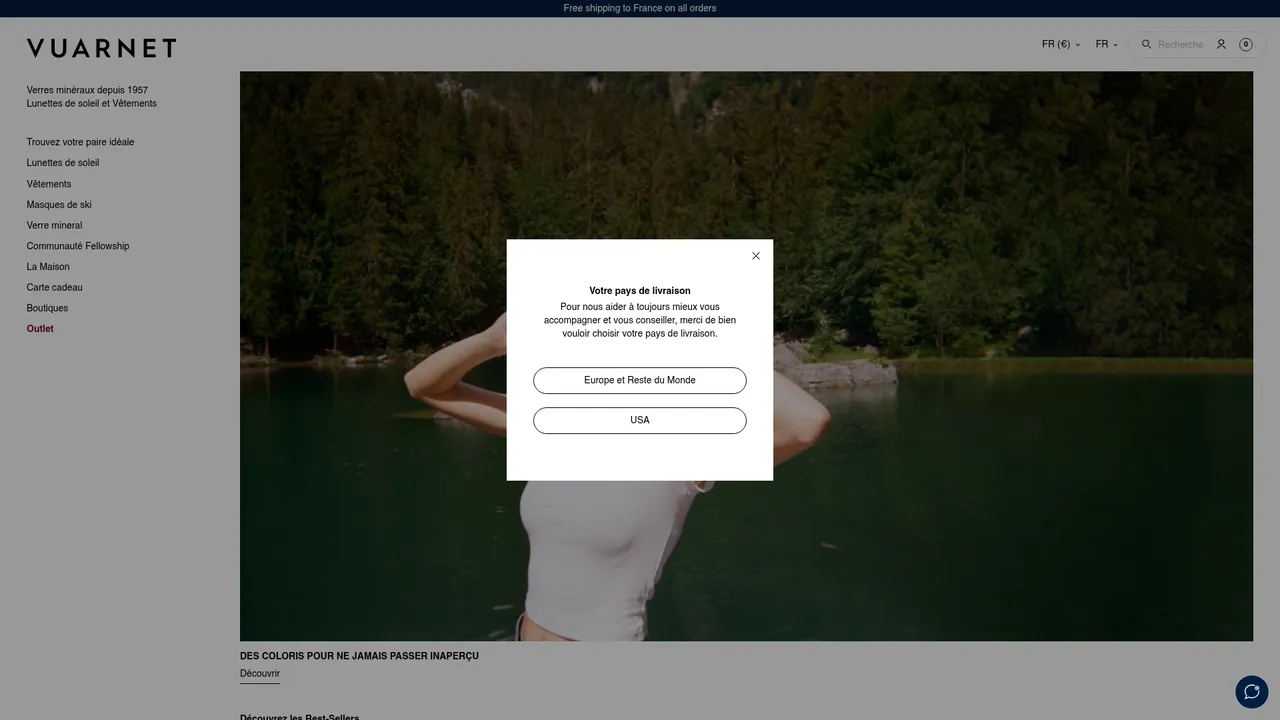Click the Découvrir link
The image size is (1280, 720).
point(260,674)
